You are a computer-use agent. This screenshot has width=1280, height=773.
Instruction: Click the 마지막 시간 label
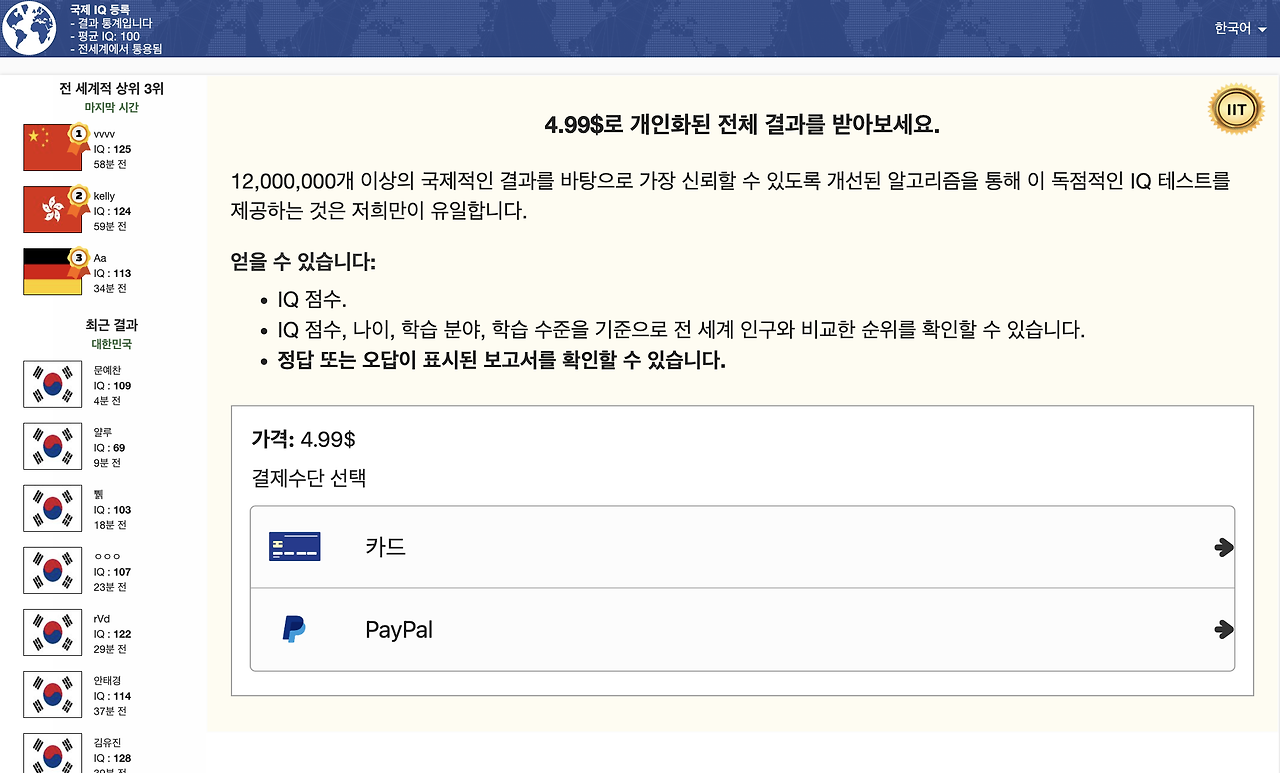tap(112, 107)
